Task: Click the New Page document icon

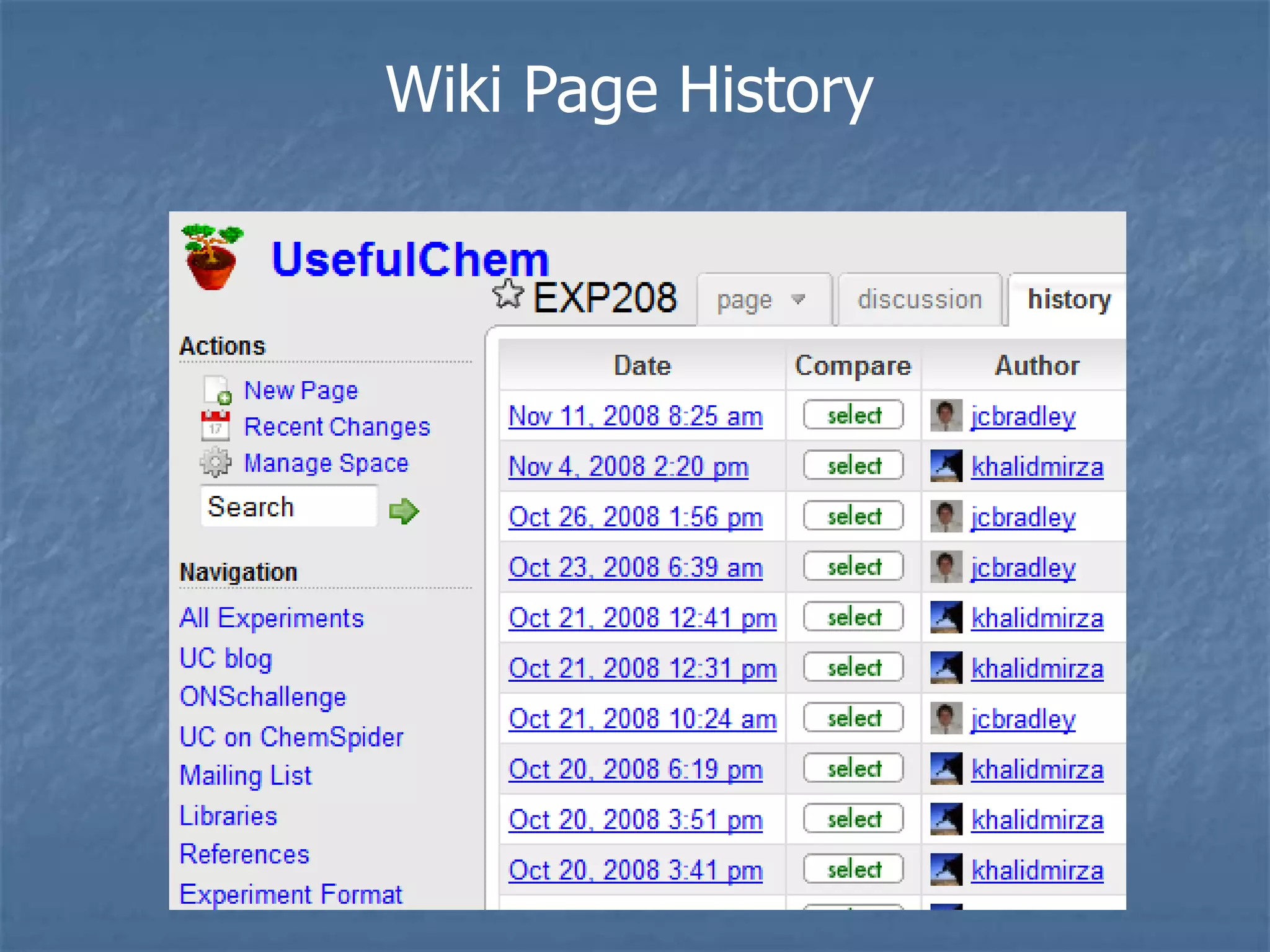Action: click(217, 390)
